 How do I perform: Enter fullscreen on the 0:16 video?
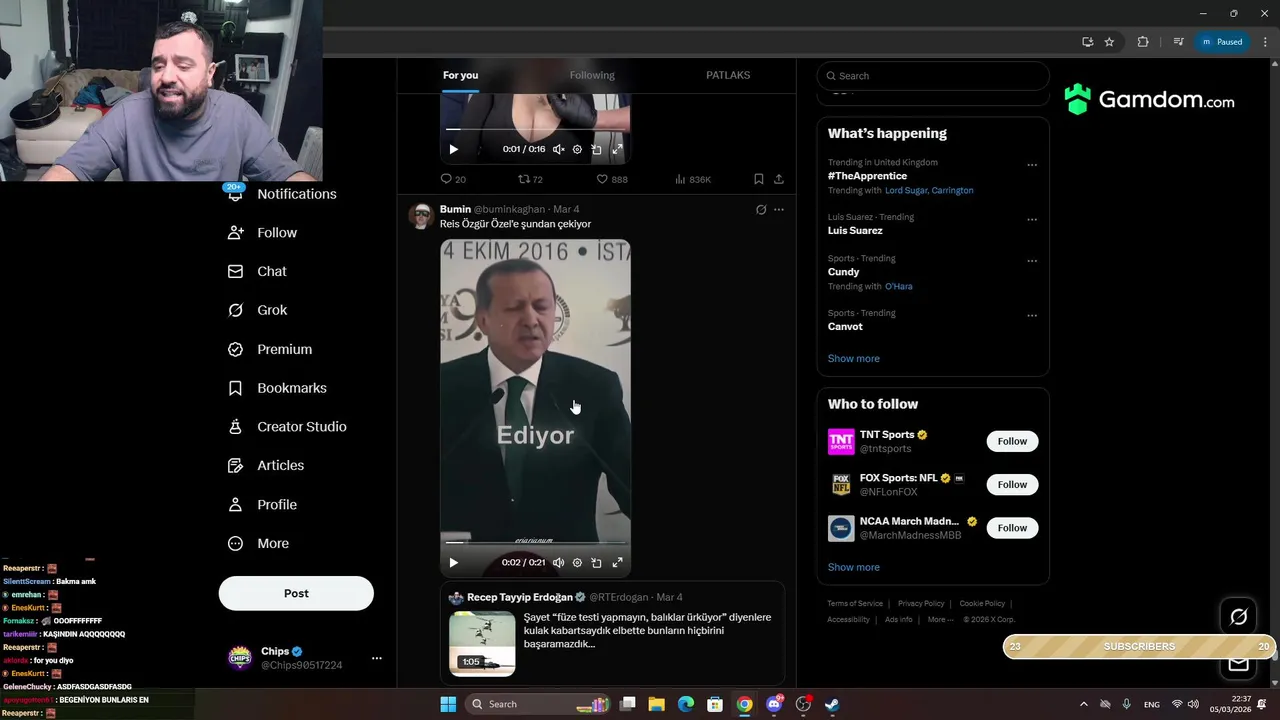coord(617,149)
